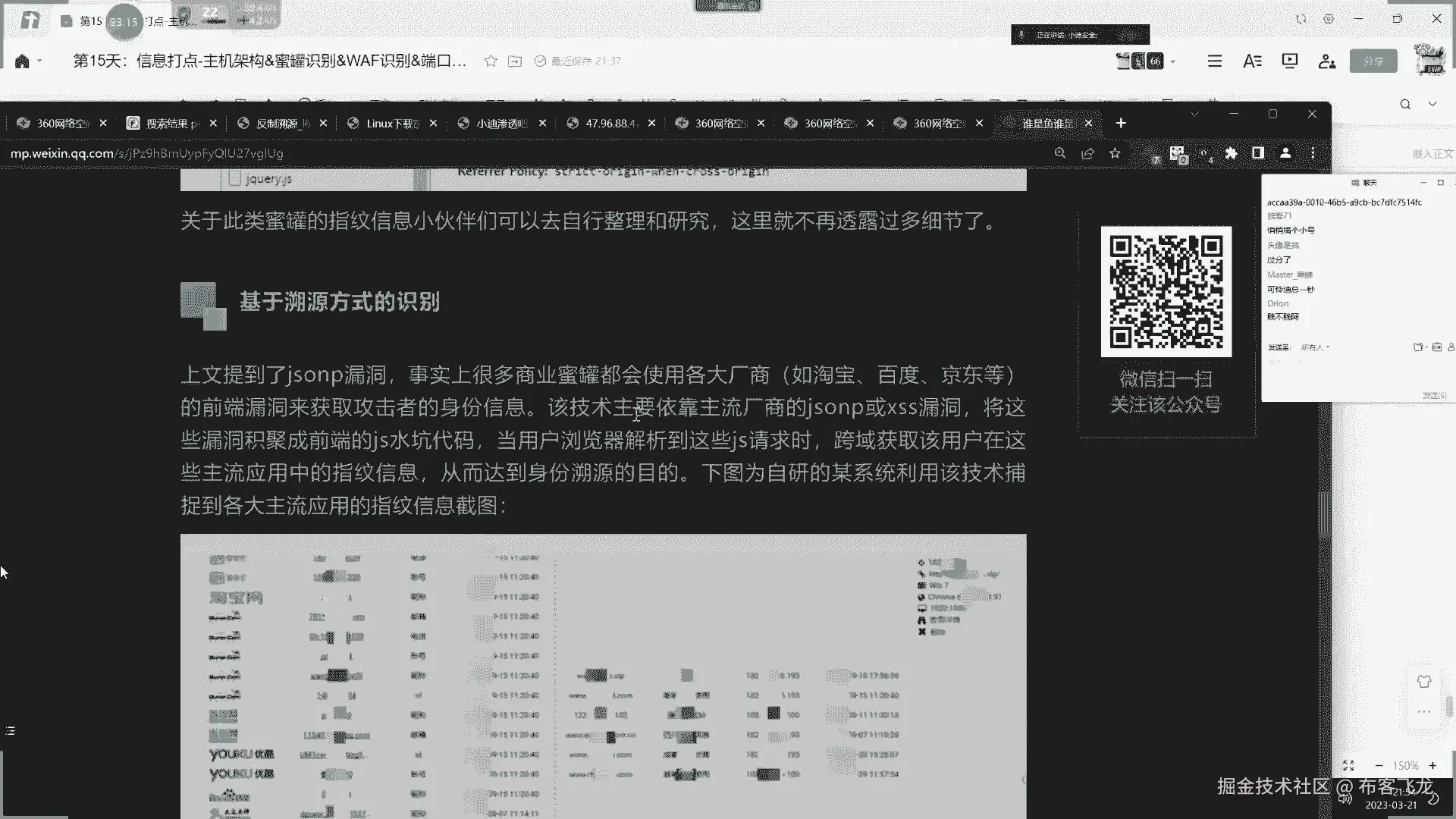Toggle the browser side panel icon
The image size is (1456, 819).
pyautogui.click(x=1258, y=153)
